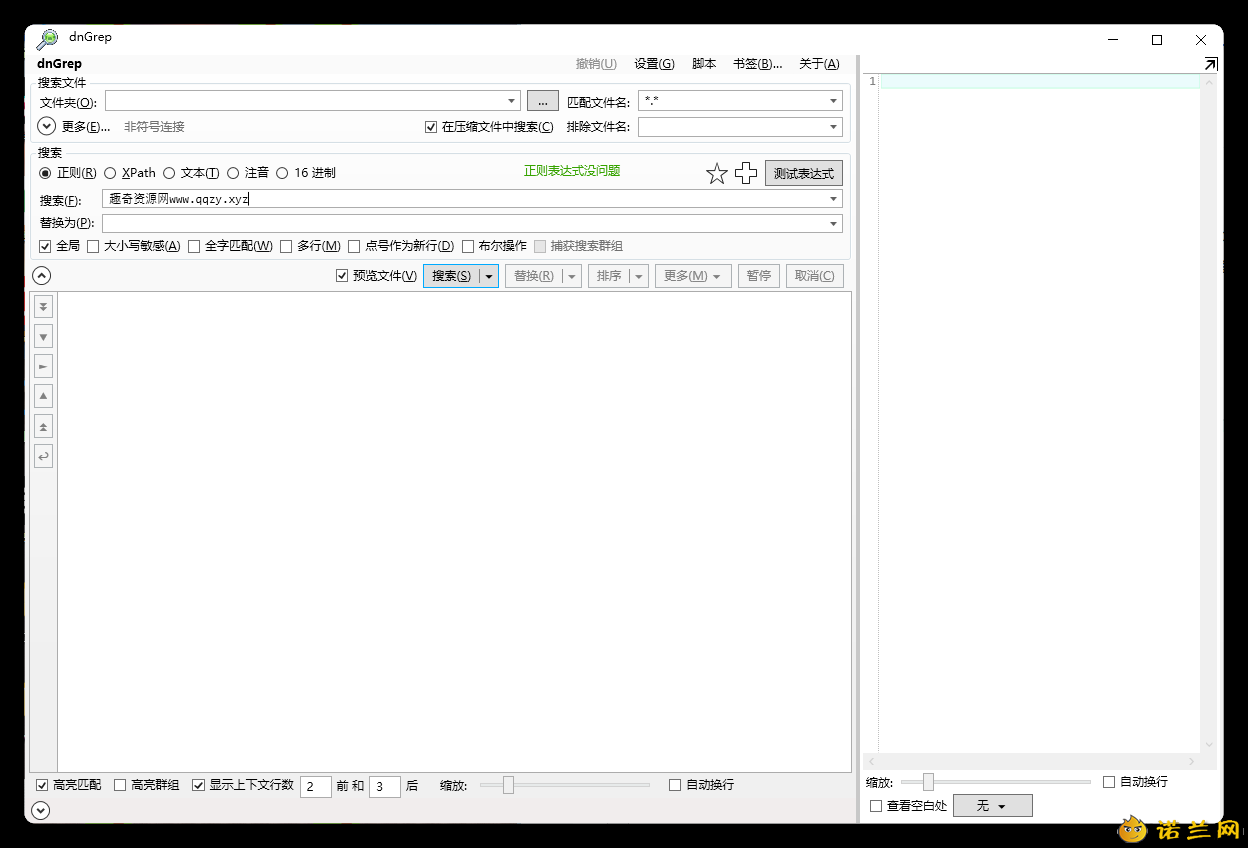The height and width of the screenshot is (848, 1248).
Task: Open the 搜索(F) history dropdown
Action: (x=834, y=199)
